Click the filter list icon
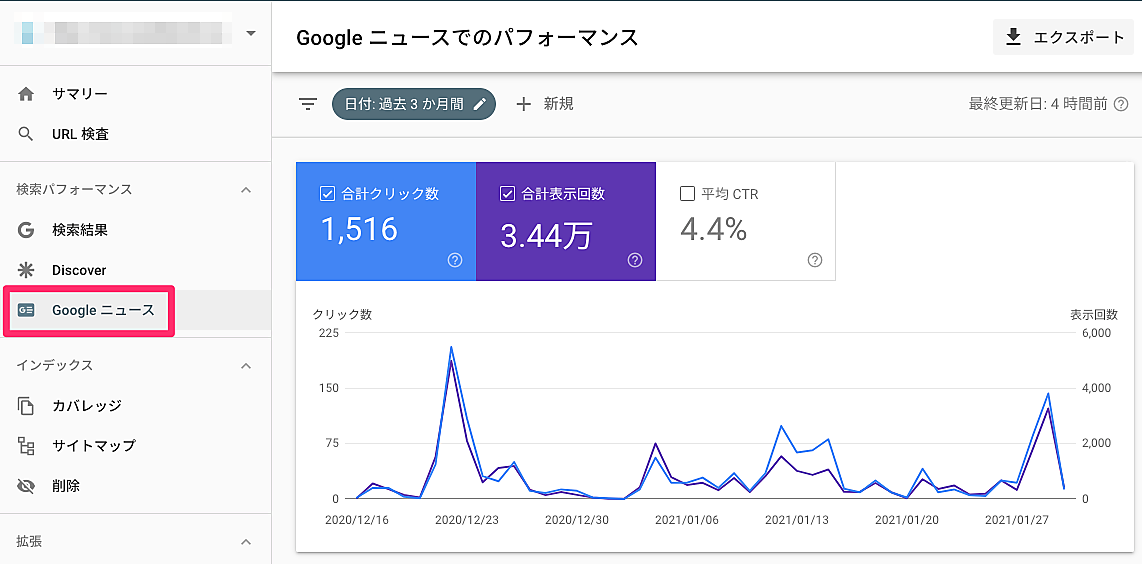 click(x=308, y=104)
